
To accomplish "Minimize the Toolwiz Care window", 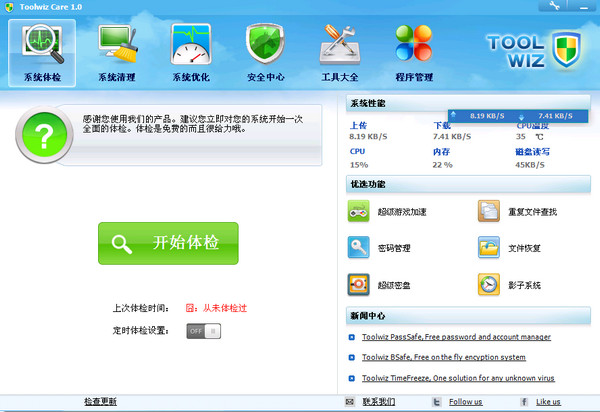I will [x=584, y=6].
